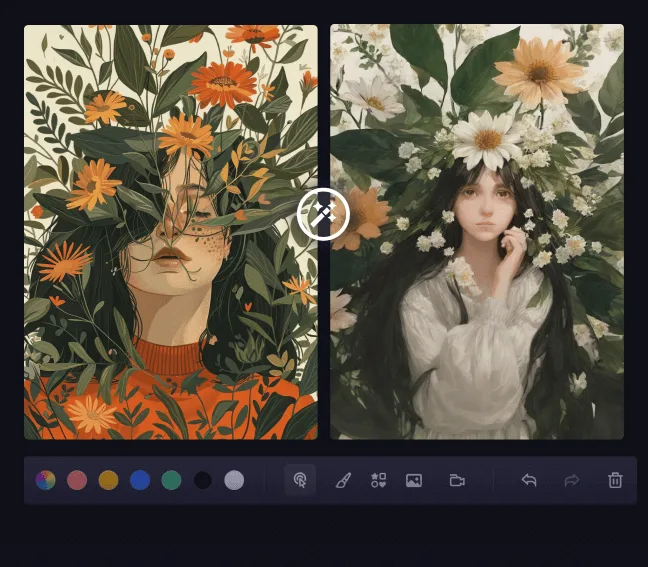648x567 pixels.
Task: Select the blue color swatch
Action: pos(140,480)
